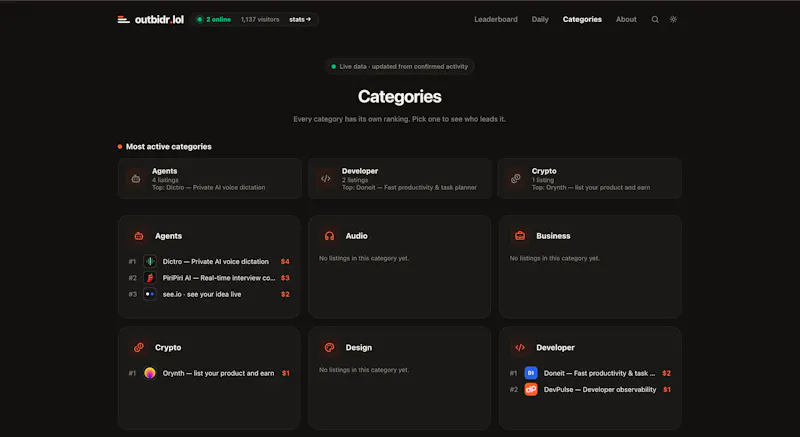Click the $3 bid next to PiriPiri AI
Screen dimensions: 800x437
pyautogui.click(x=285, y=277)
